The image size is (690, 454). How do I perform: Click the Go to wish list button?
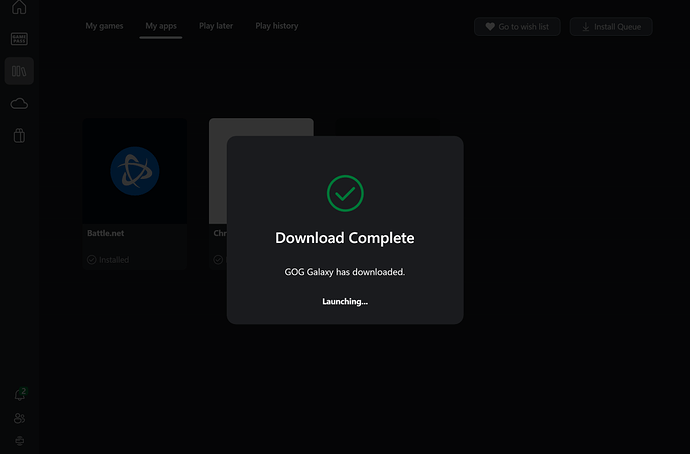517,27
